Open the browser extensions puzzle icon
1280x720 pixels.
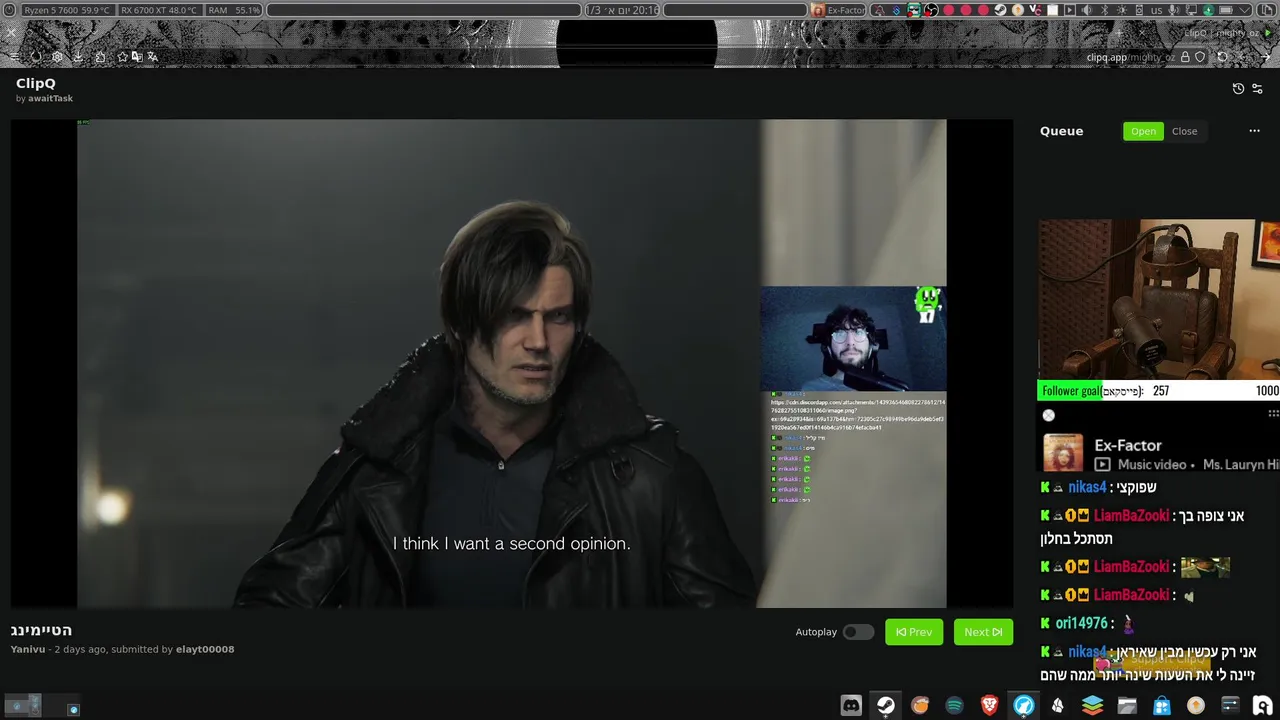100,57
